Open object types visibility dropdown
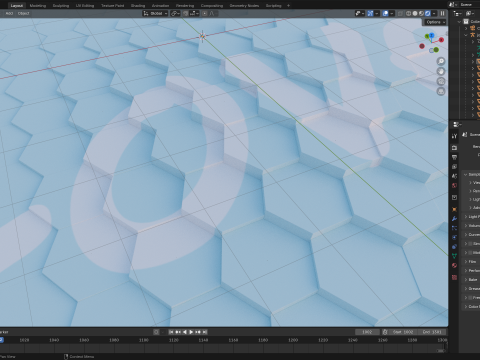The image size is (480, 360). pos(359,13)
